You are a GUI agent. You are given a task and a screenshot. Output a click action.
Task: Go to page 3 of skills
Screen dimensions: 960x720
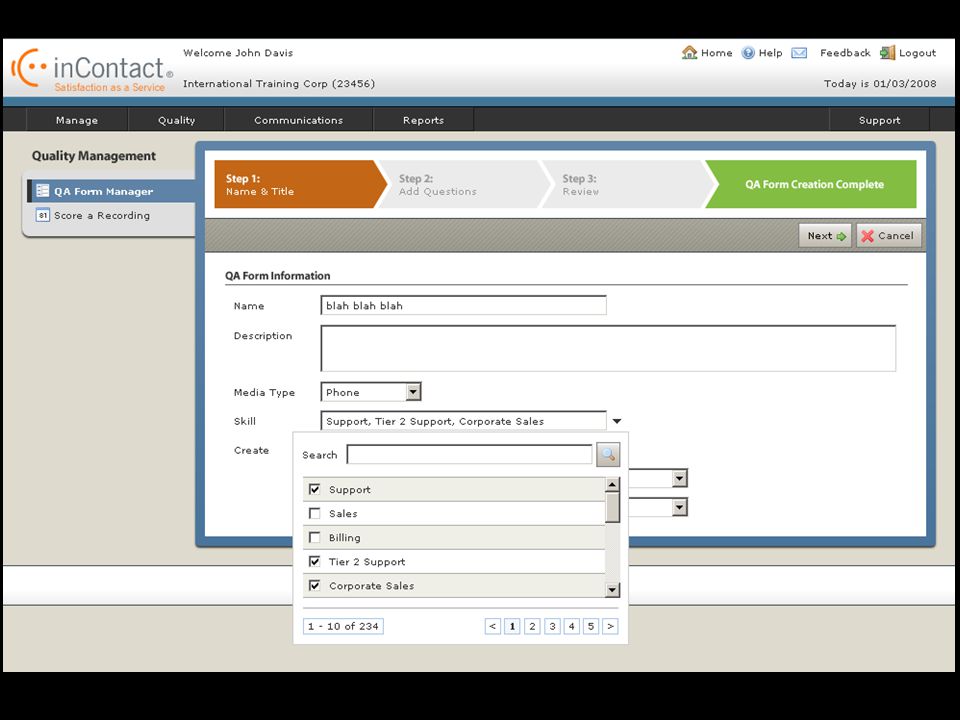552,626
